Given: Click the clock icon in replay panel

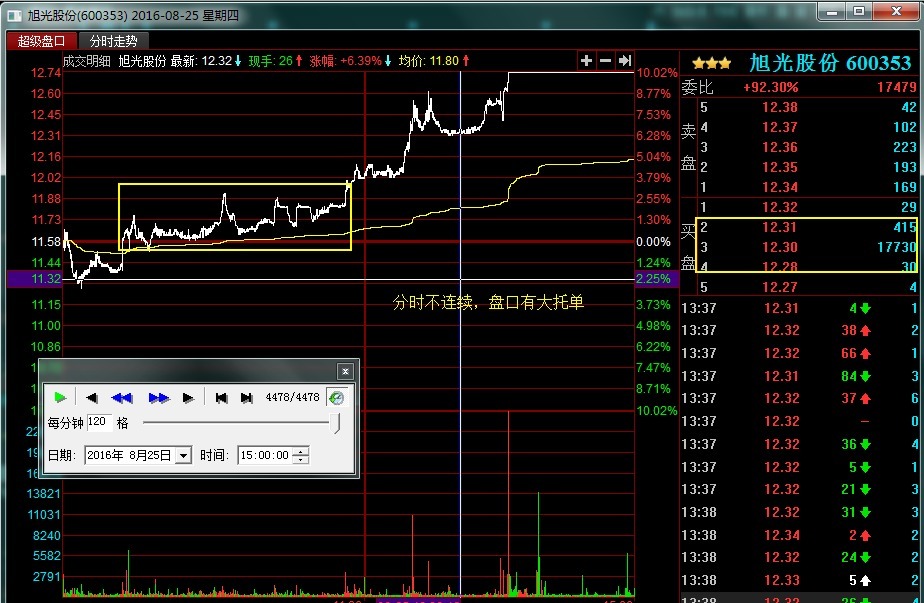Looking at the screenshot, I should click(337, 398).
